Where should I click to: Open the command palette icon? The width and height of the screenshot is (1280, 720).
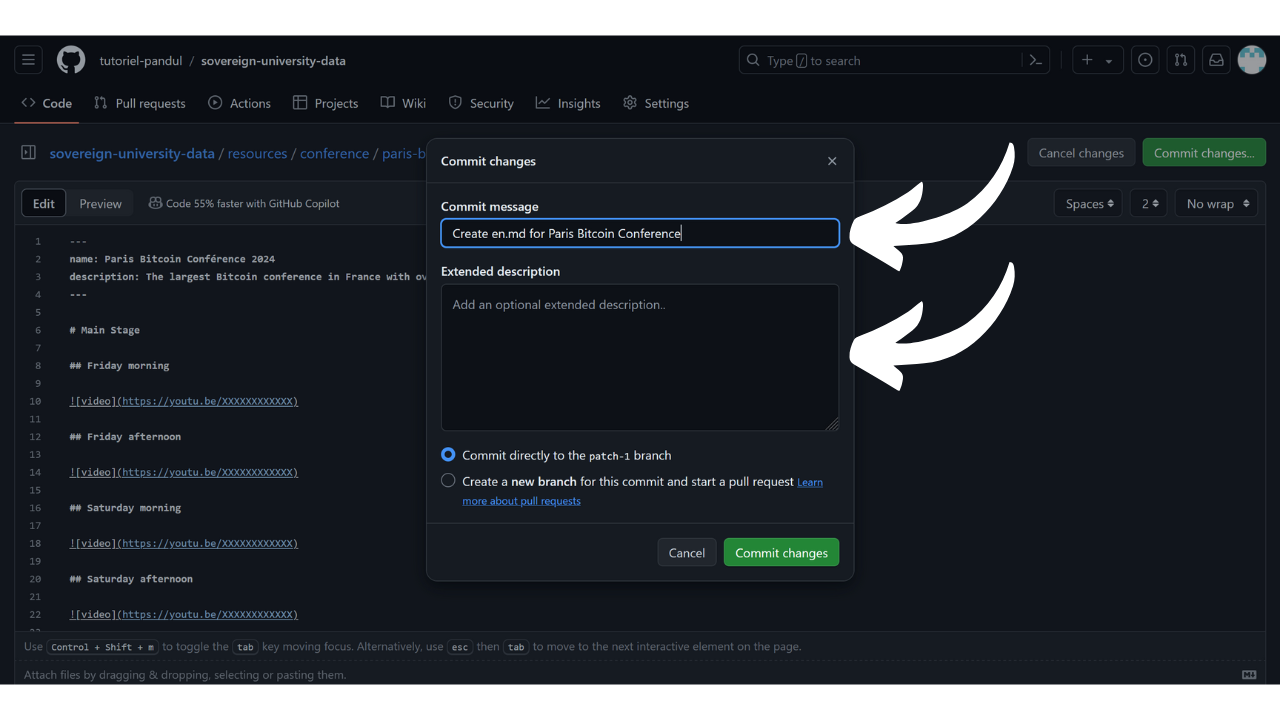click(1036, 60)
